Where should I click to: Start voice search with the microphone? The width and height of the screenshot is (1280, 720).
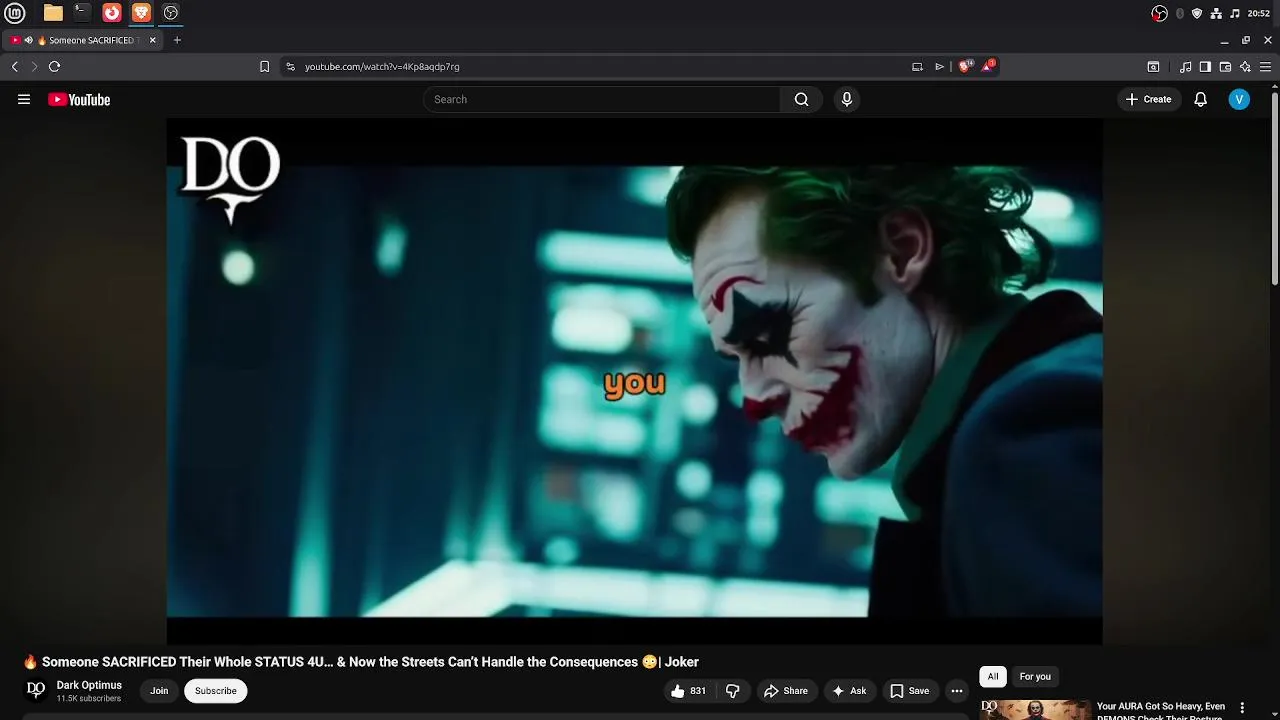pyautogui.click(x=847, y=99)
